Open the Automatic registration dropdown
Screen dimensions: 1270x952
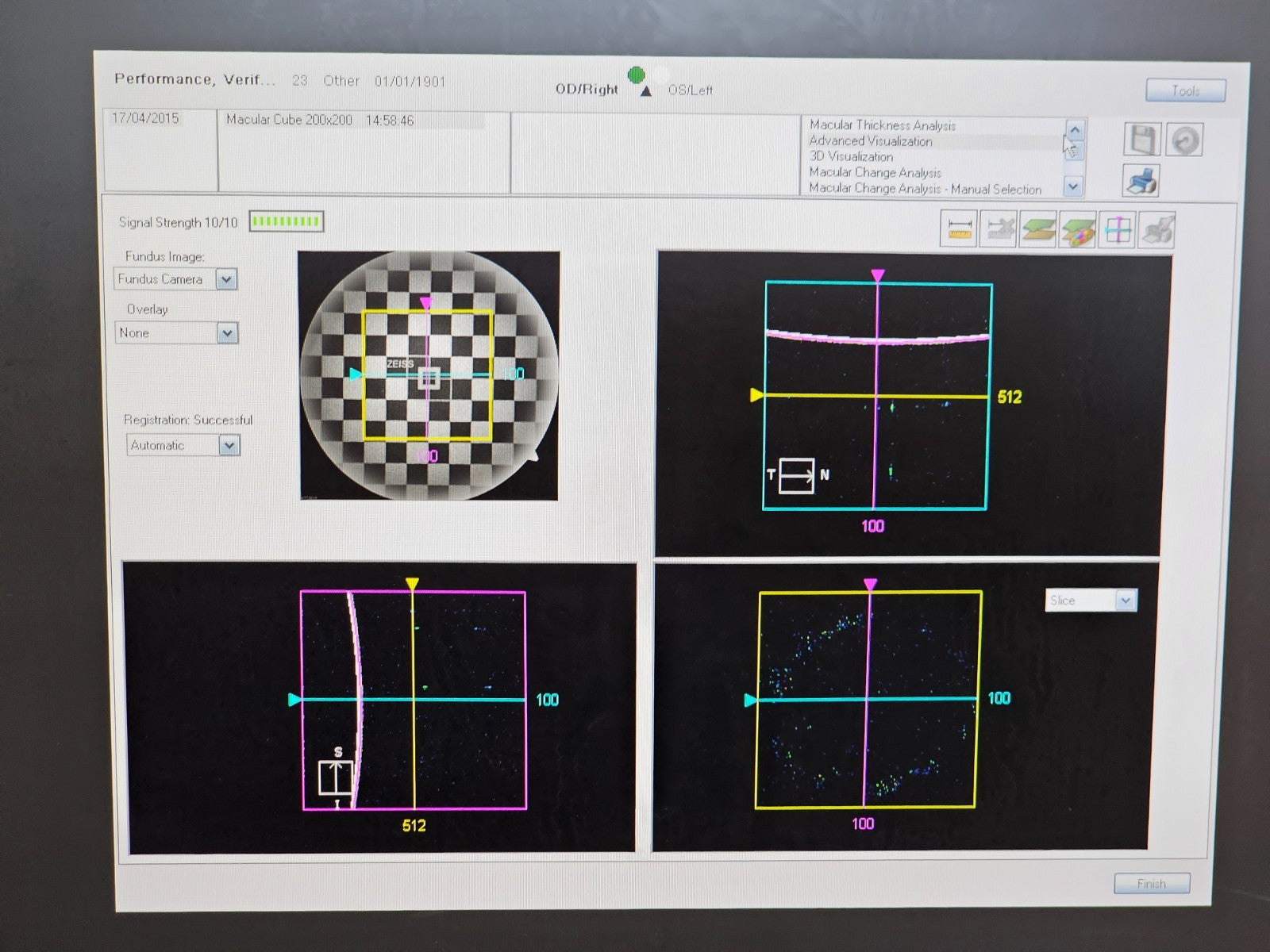229,445
